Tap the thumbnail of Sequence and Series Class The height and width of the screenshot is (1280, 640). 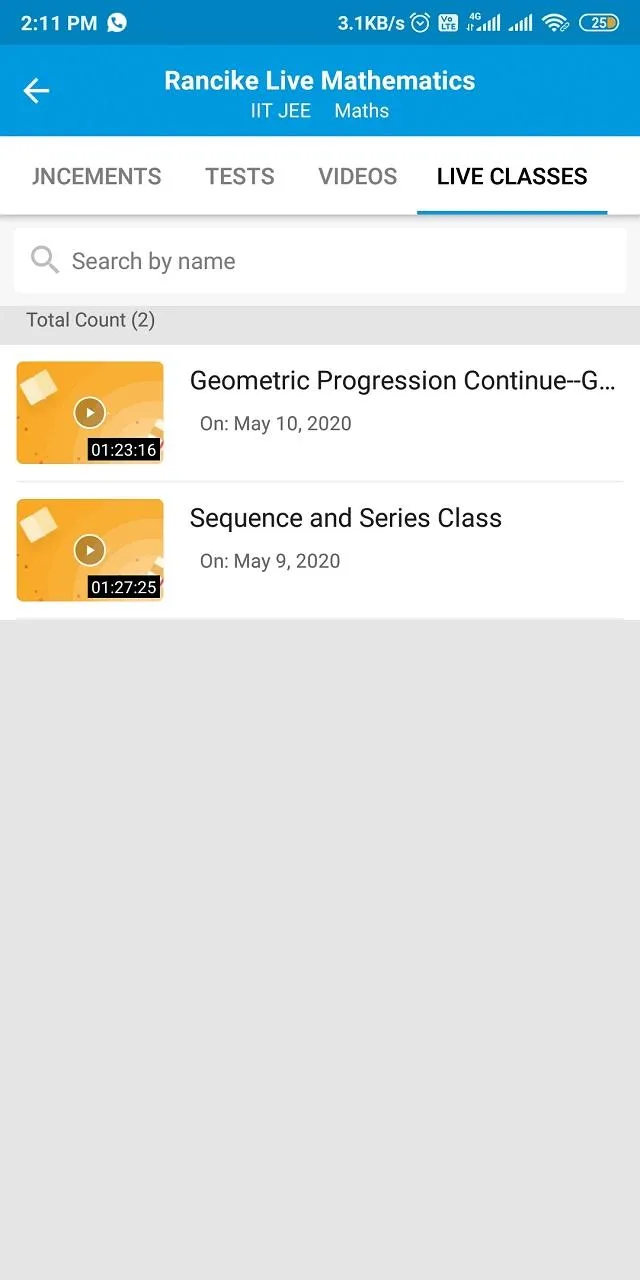90,550
